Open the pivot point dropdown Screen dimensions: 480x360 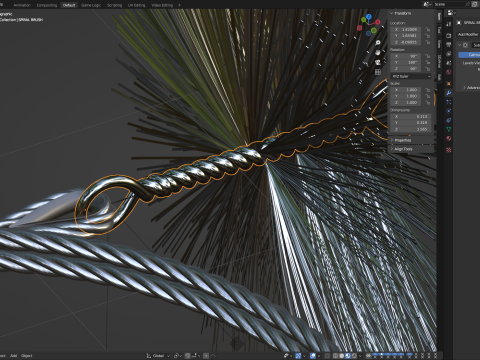pos(177,356)
